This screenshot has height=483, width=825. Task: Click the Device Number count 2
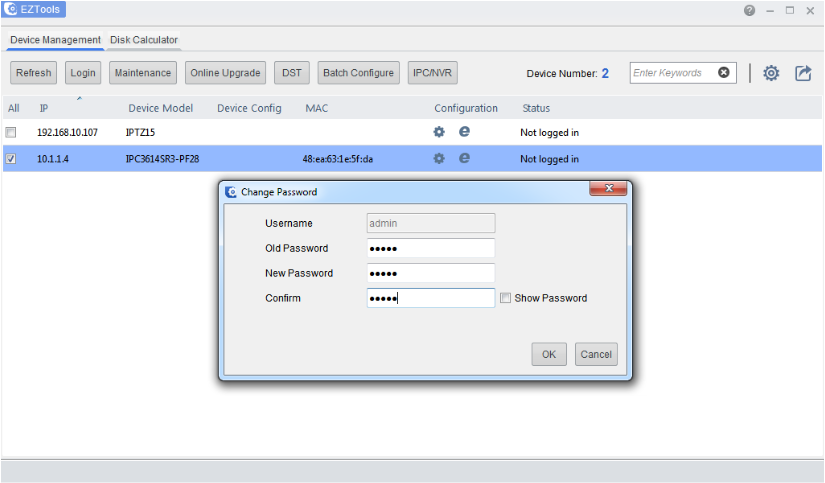pyautogui.click(x=605, y=73)
